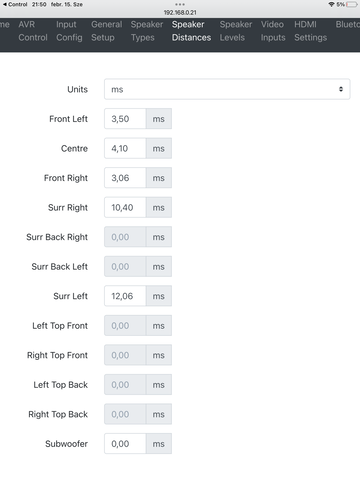This screenshot has width=360, height=480.
Task: Open Speaker Types tab
Action: point(147,31)
